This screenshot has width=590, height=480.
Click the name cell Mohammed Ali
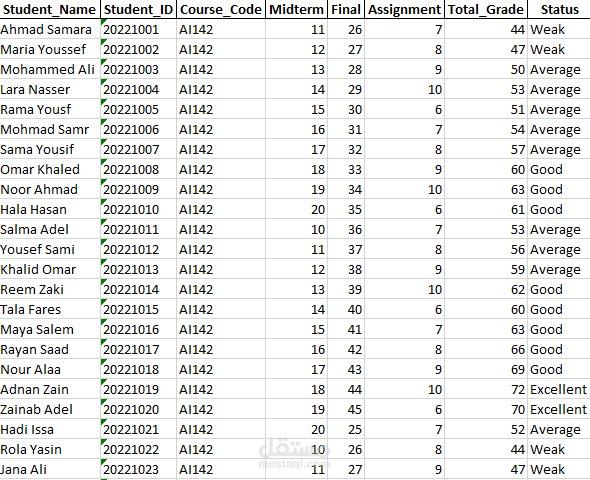click(x=50, y=69)
